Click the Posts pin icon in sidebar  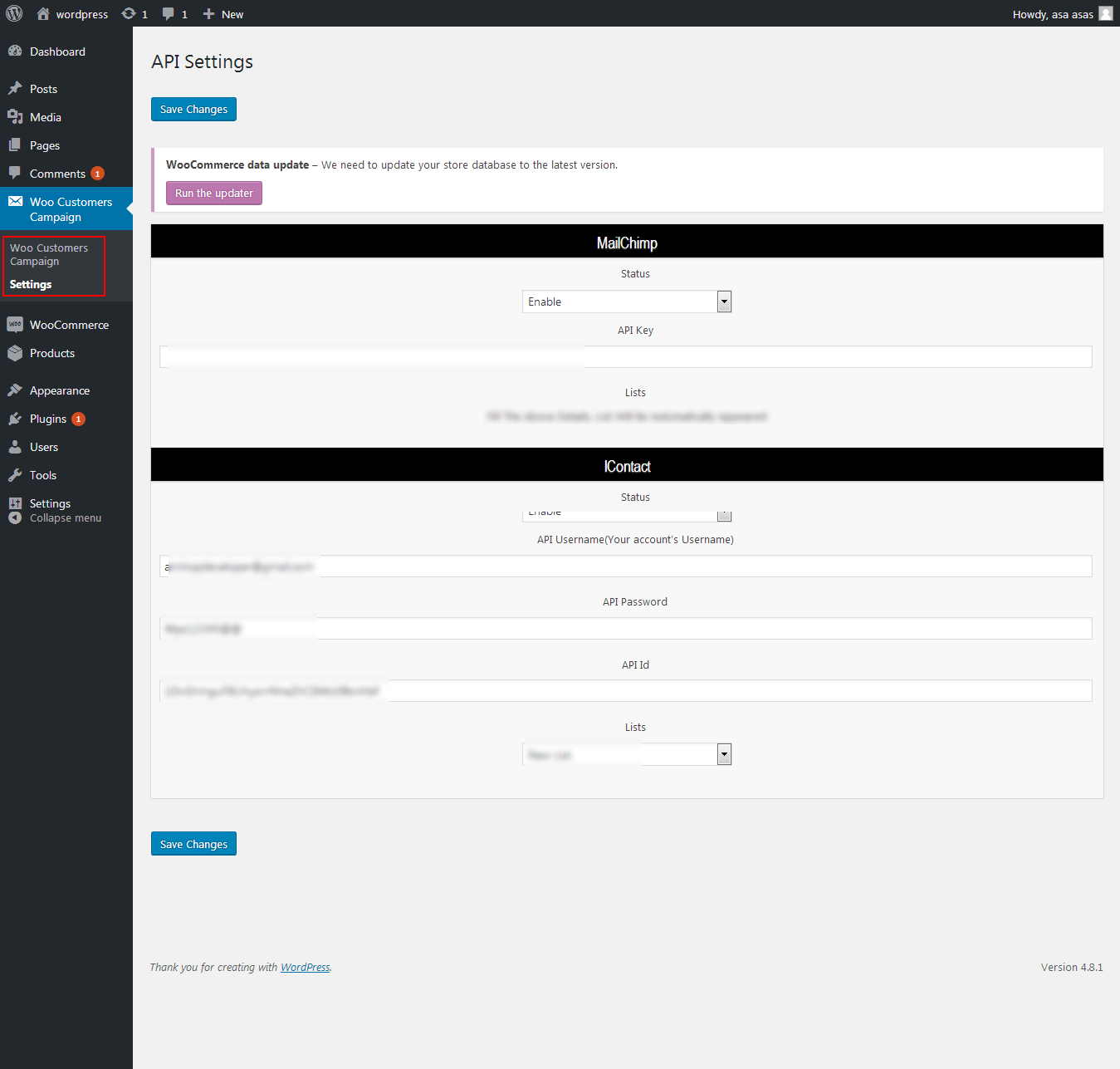point(15,88)
